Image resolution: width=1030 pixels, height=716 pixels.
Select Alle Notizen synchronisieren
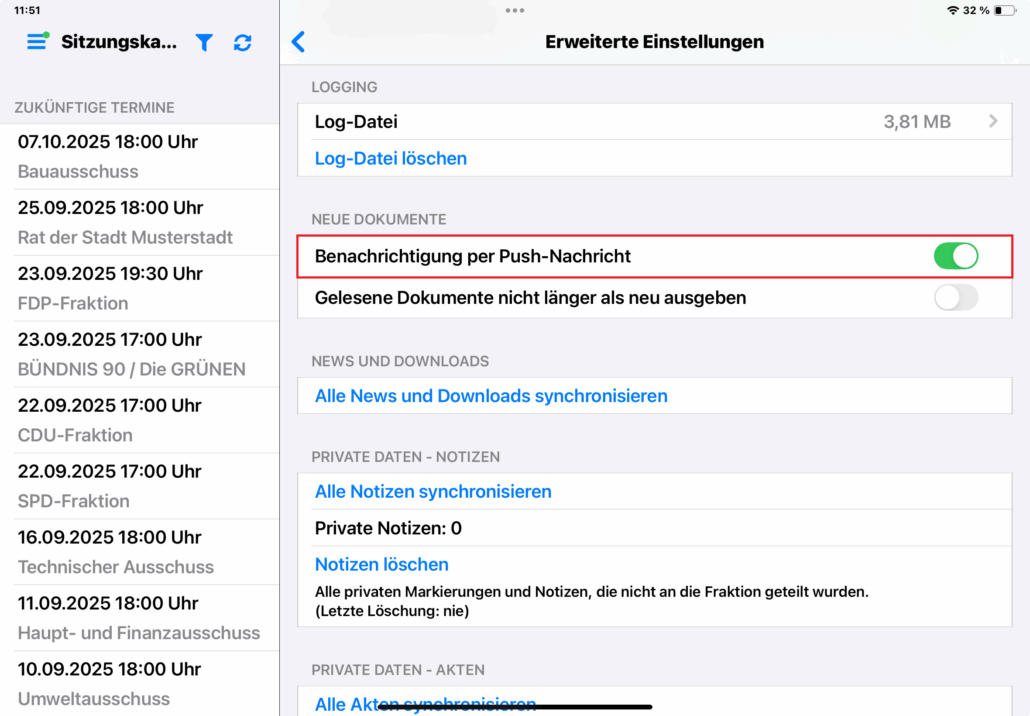coord(433,491)
